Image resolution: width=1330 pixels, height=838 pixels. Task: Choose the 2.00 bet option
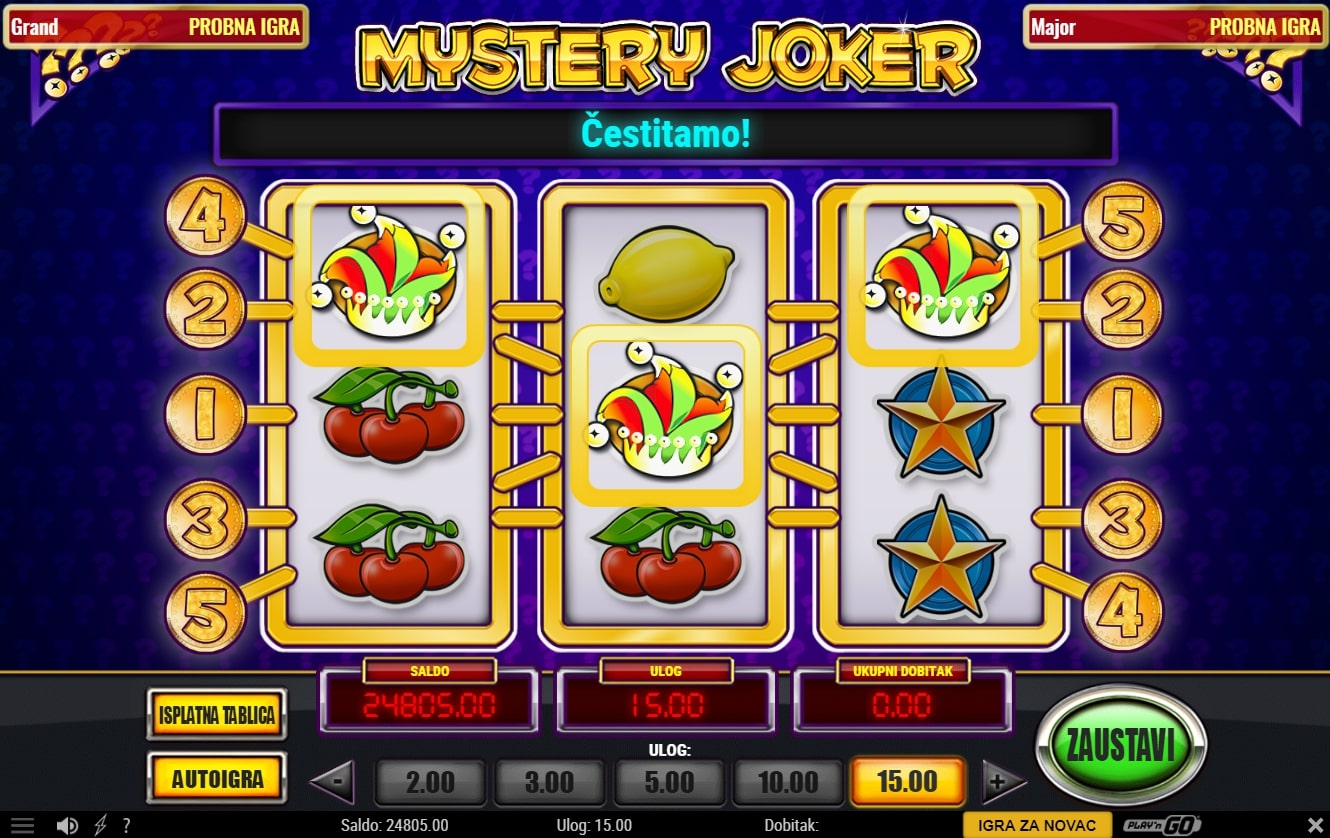430,782
